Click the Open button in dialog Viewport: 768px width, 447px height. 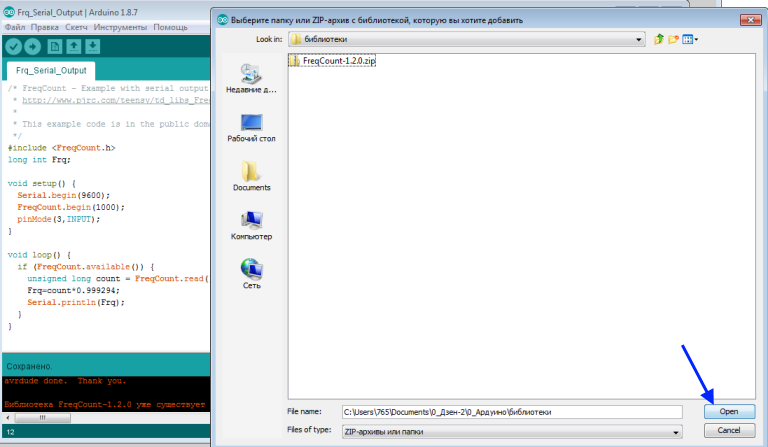pyautogui.click(x=729, y=411)
